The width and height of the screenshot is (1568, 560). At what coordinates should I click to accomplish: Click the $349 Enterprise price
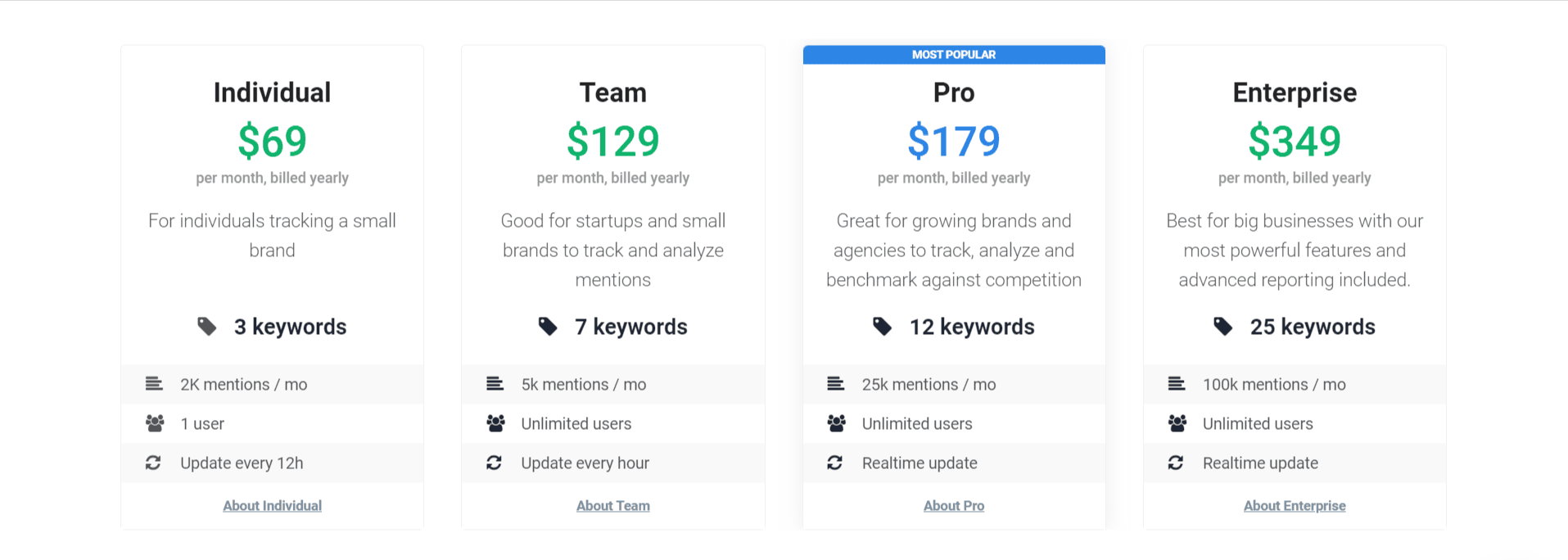(x=1295, y=141)
